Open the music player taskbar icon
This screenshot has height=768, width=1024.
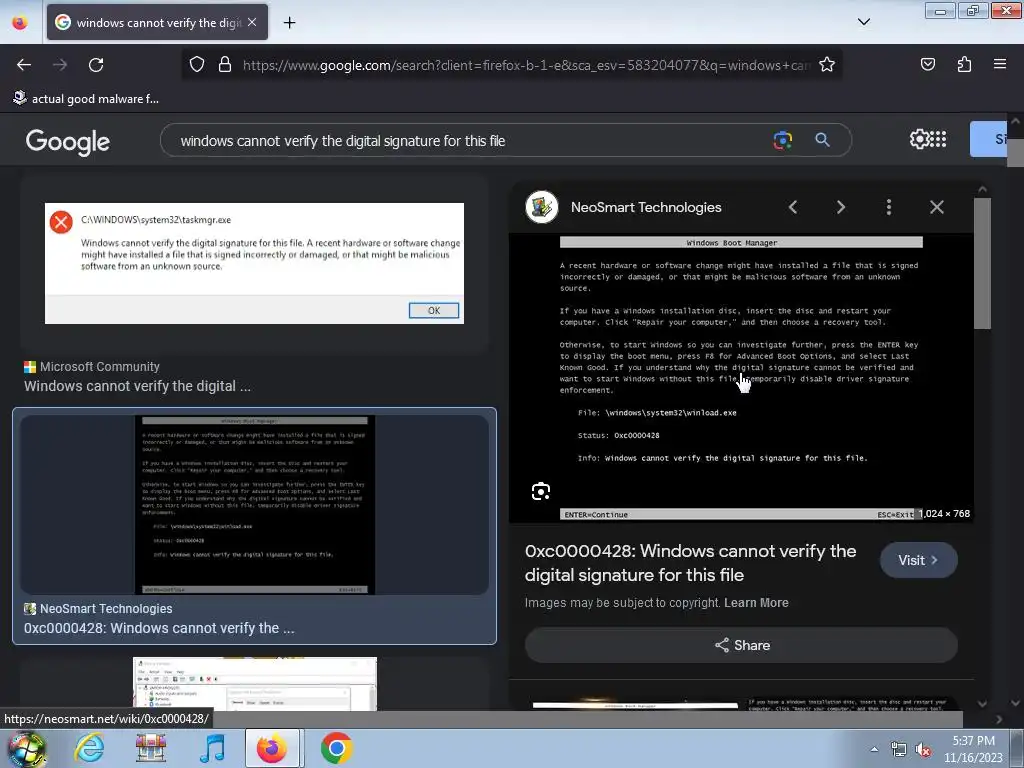point(212,748)
